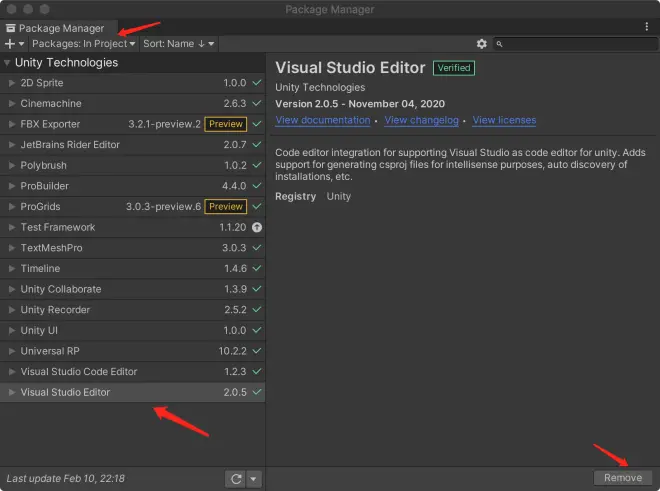Click the 10.2.2 version number
This screenshot has height=491, width=660.
pyautogui.click(x=232, y=351)
